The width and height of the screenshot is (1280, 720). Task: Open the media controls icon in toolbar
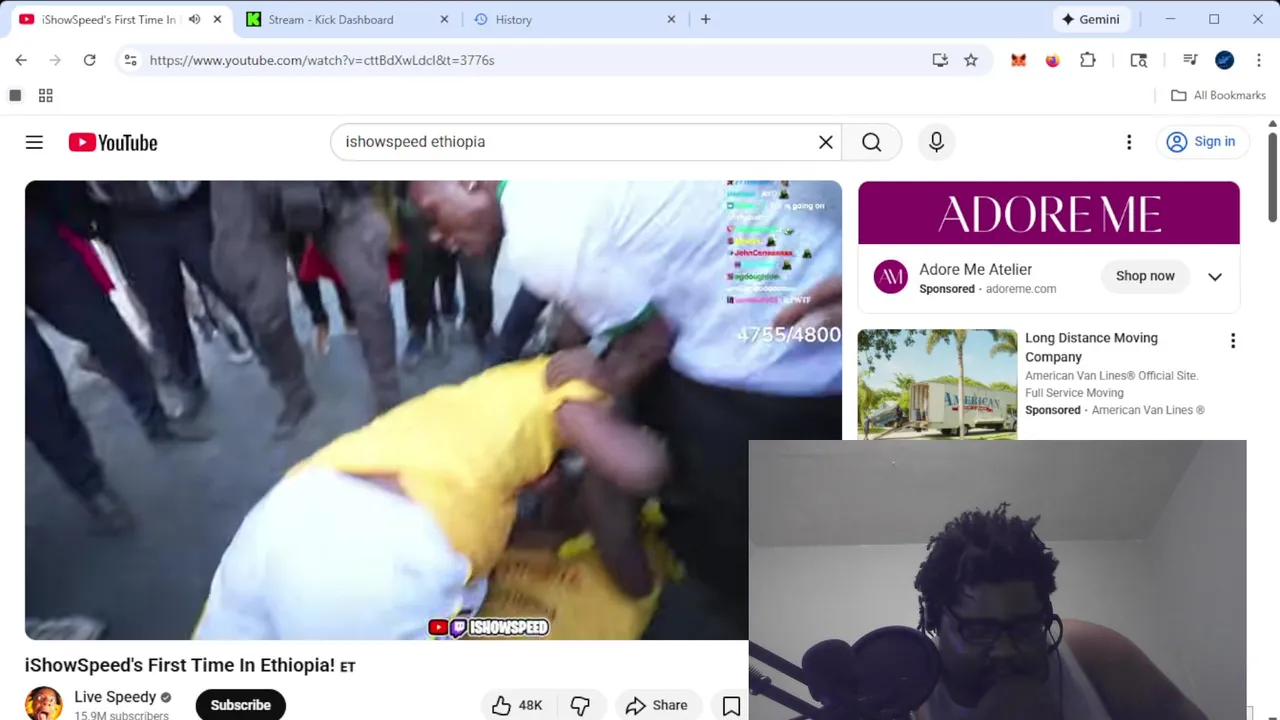1190,60
